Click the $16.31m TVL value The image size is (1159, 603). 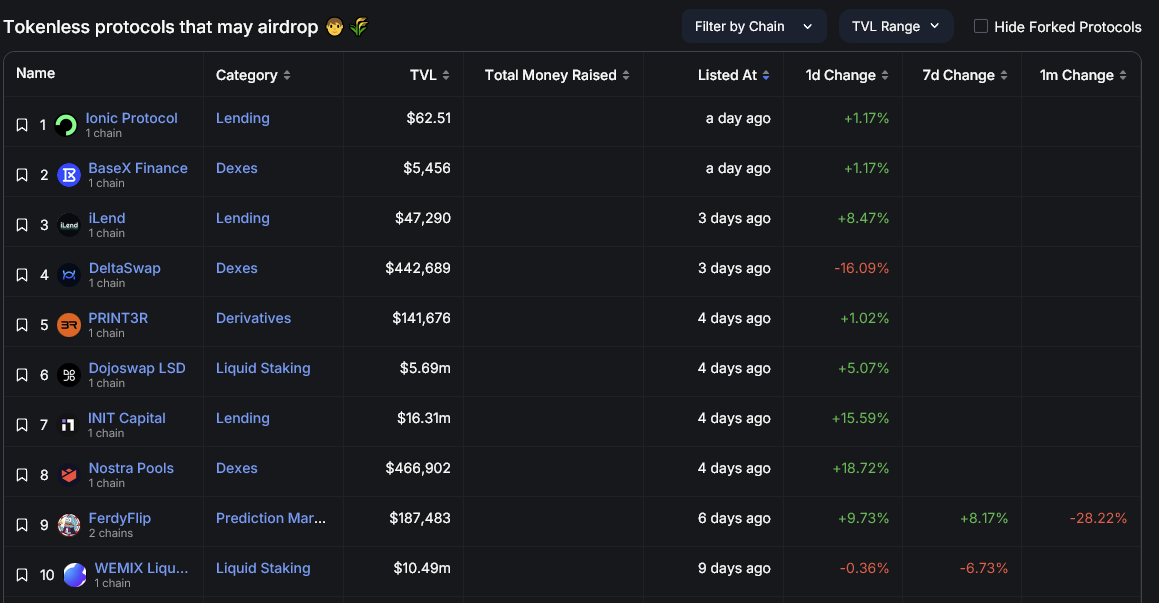point(424,418)
